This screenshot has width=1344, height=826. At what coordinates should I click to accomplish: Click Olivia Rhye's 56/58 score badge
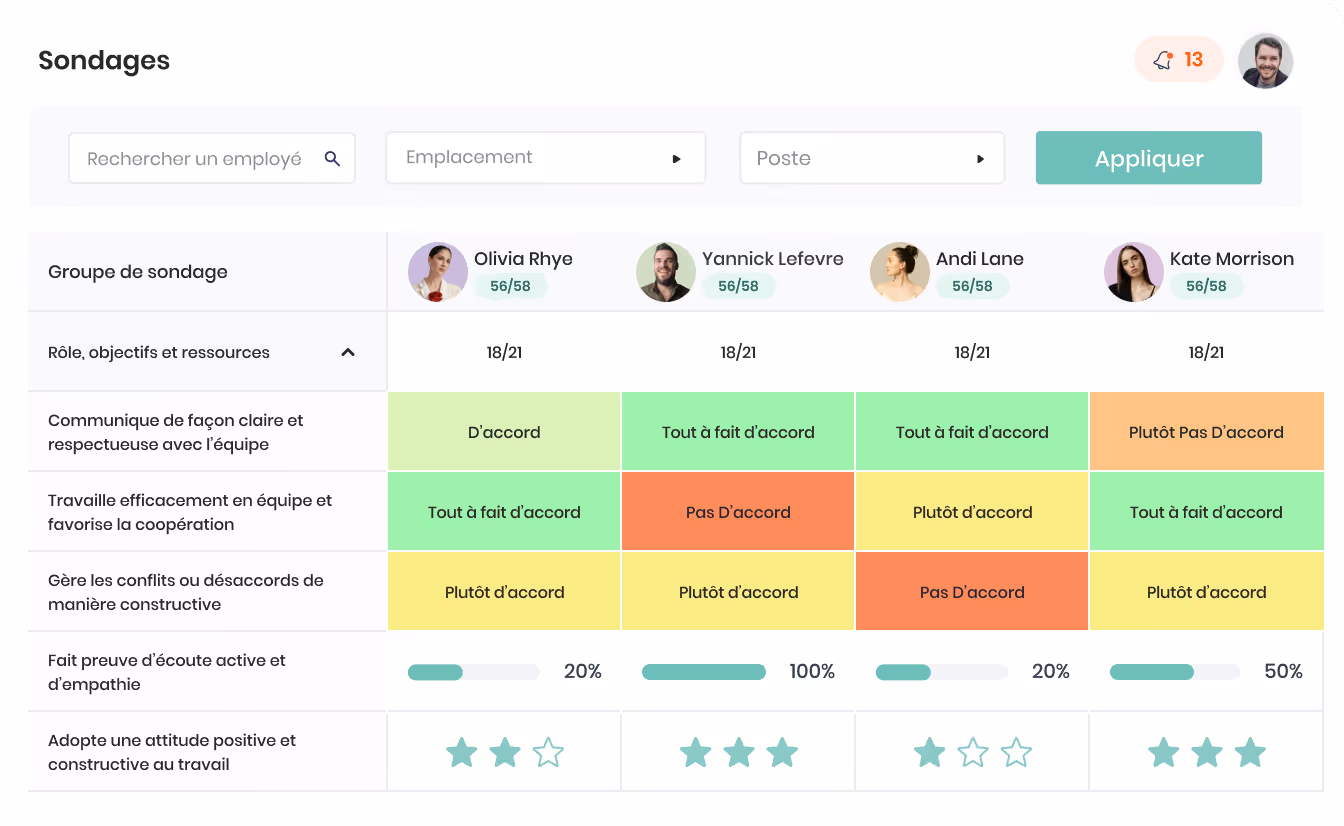coord(510,286)
